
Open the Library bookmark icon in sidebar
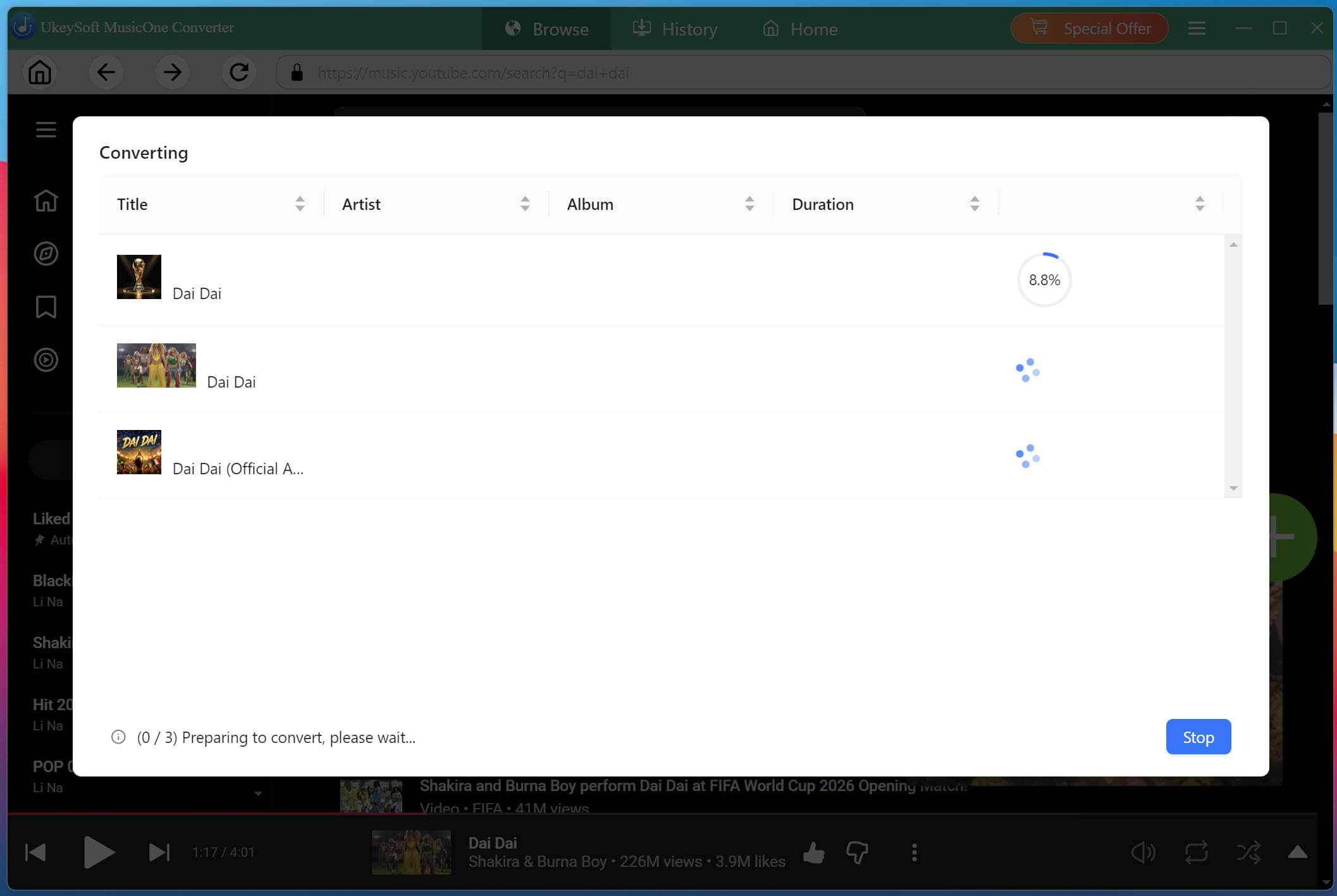pyautogui.click(x=46, y=307)
